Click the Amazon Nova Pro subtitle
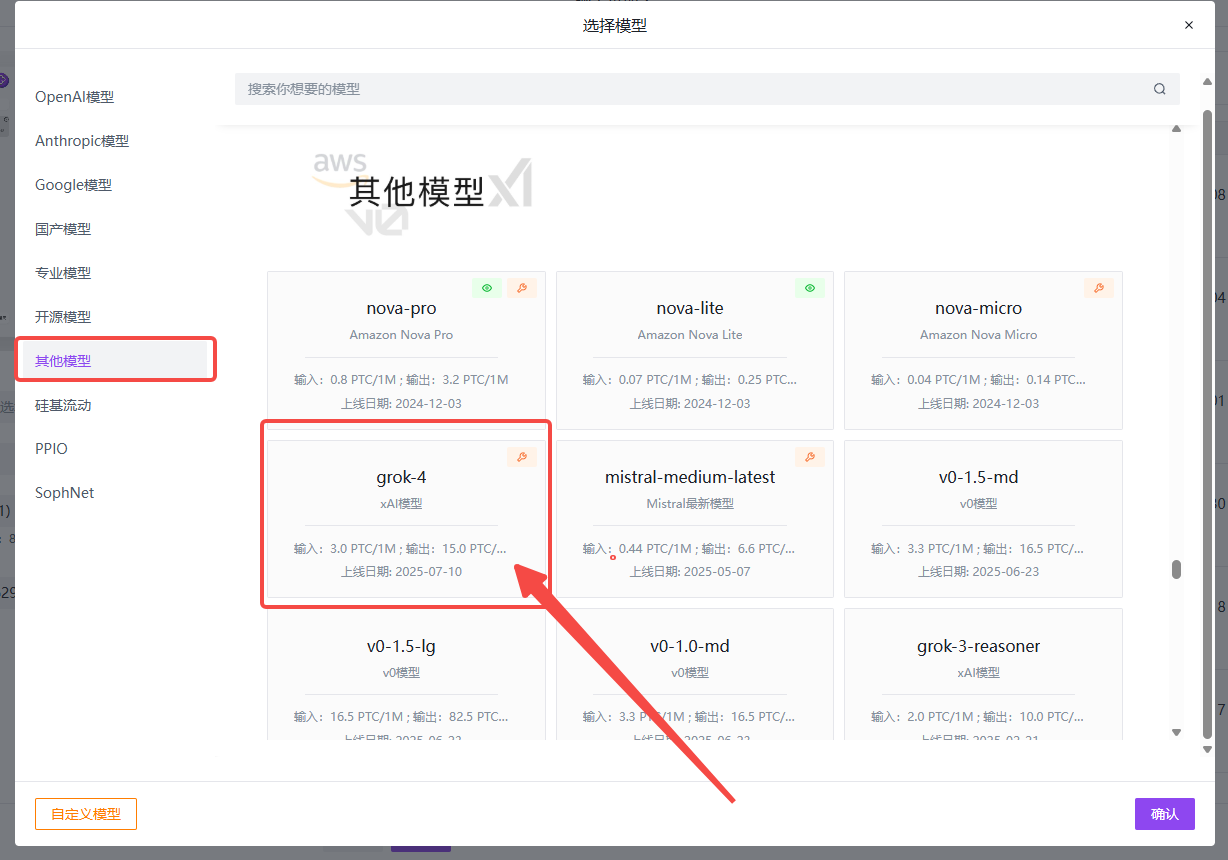 click(x=401, y=334)
